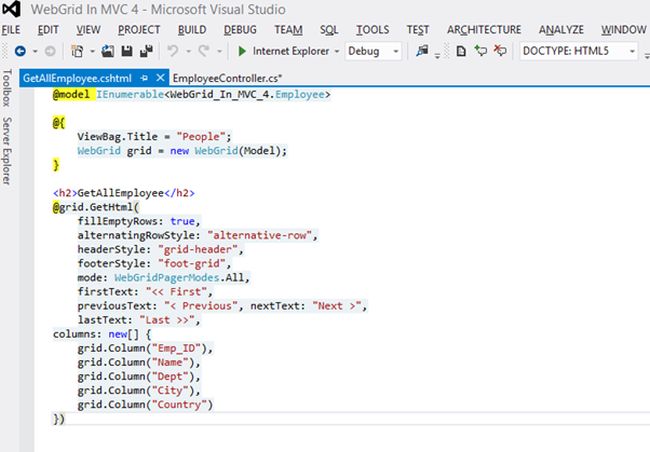The width and height of the screenshot is (650, 452).
Task: Open the BUILD menu
Action: [x=192, y=30]
